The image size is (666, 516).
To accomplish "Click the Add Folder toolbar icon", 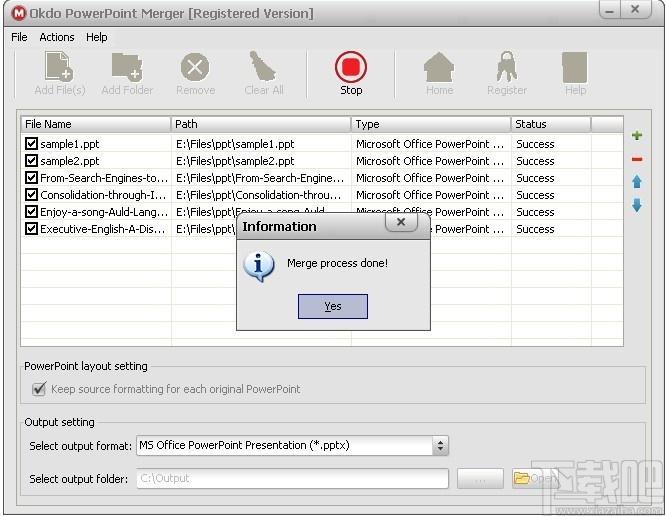I will [127, 67].
